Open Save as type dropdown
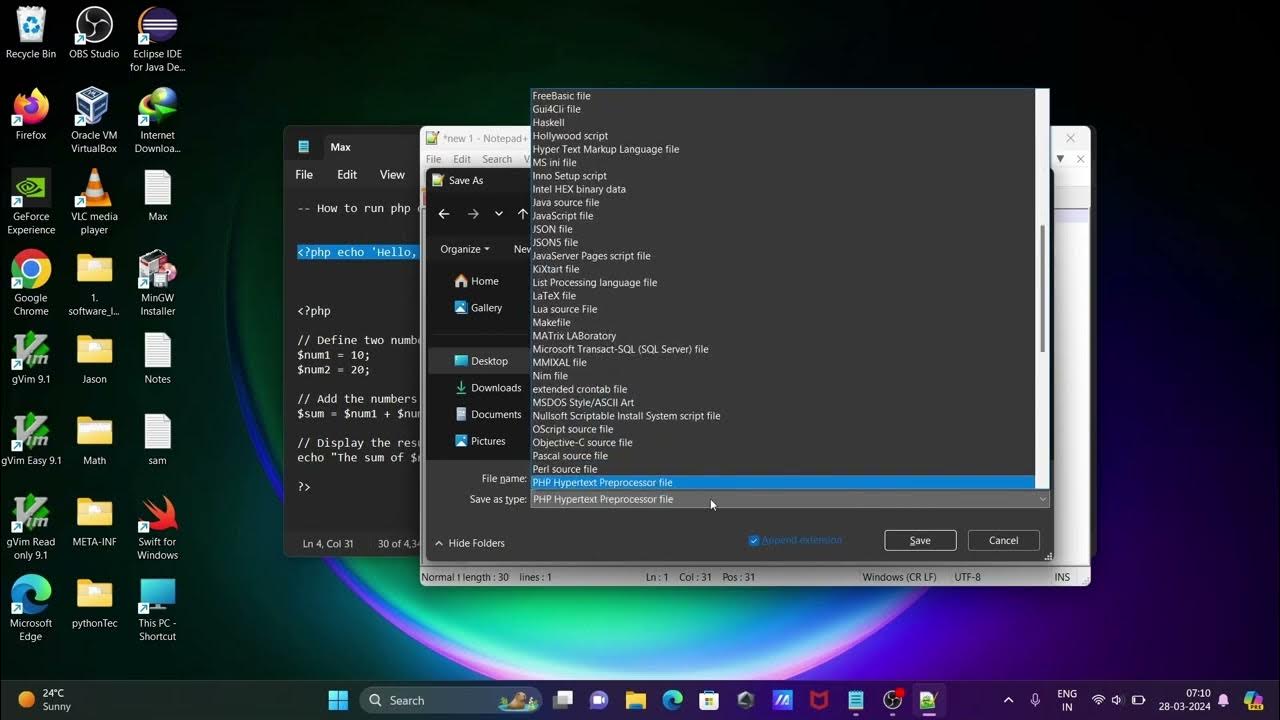 coord(790,499)
